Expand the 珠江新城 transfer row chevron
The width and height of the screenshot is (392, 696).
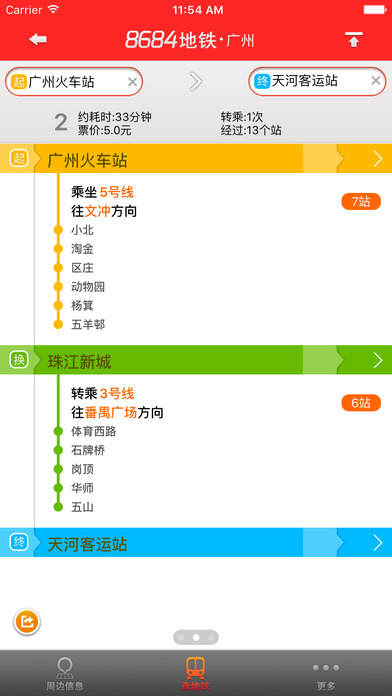point(377,360)
